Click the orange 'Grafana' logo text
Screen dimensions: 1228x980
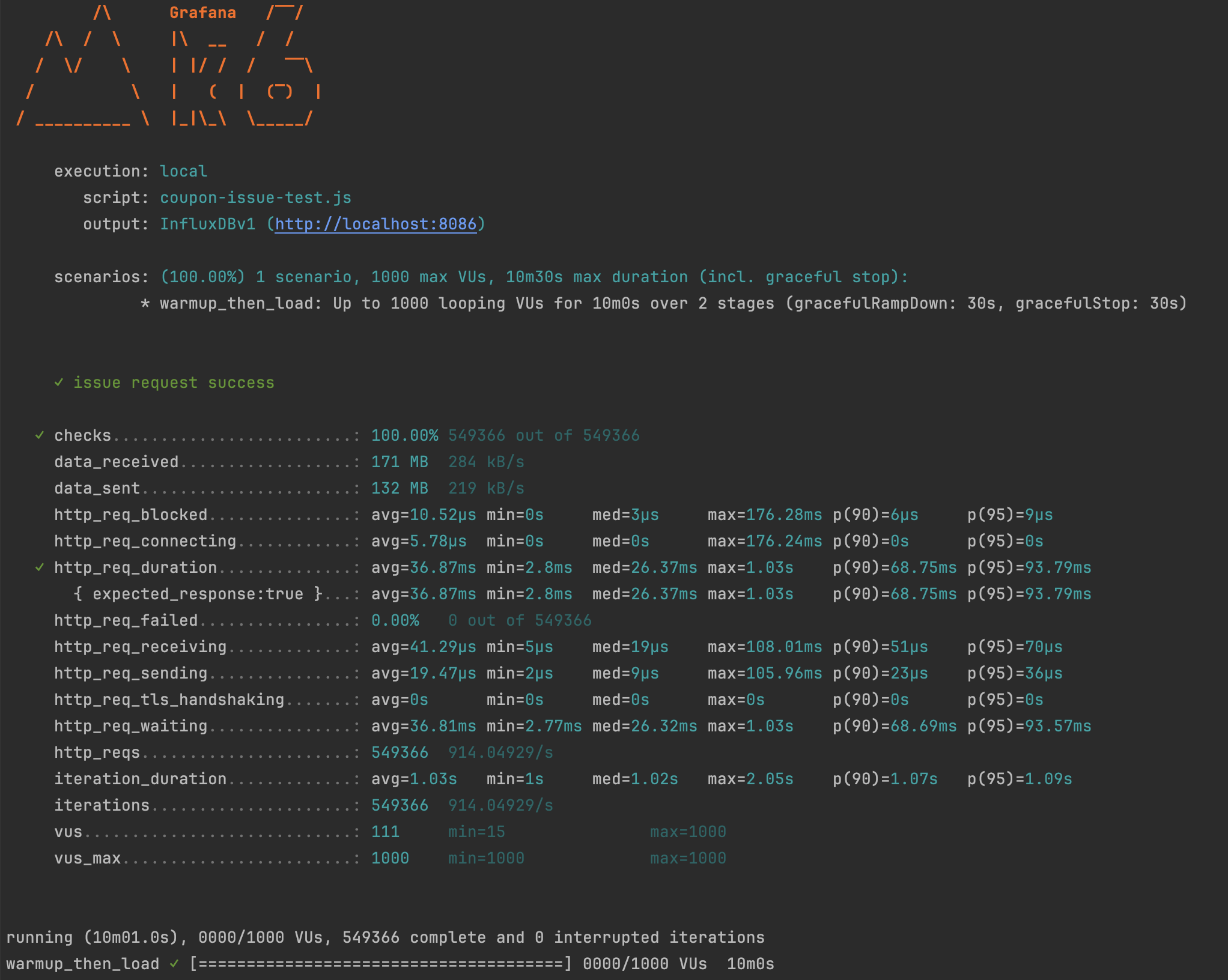pos(202,13)
